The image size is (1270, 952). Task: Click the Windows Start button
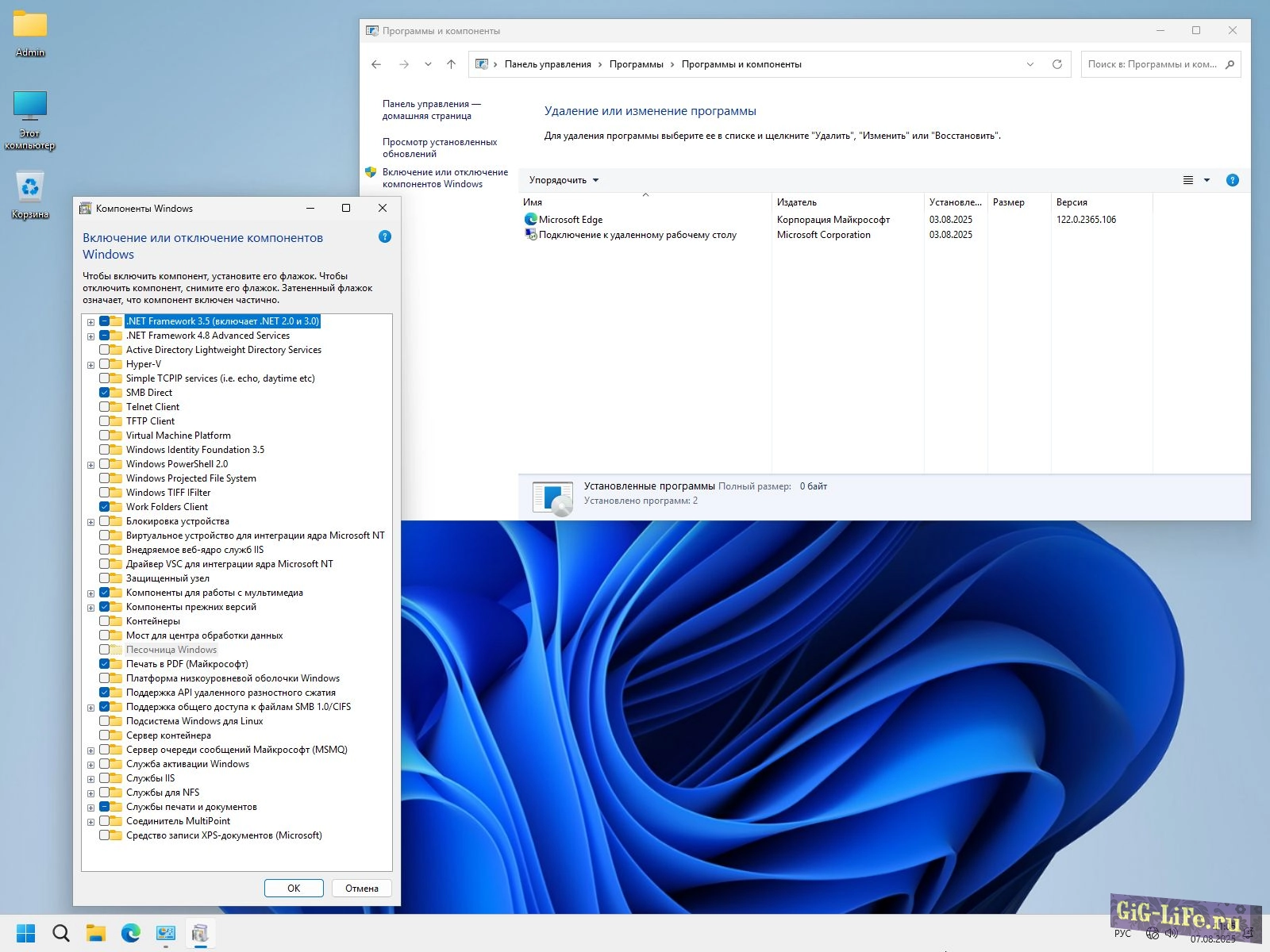coord(26,933)
